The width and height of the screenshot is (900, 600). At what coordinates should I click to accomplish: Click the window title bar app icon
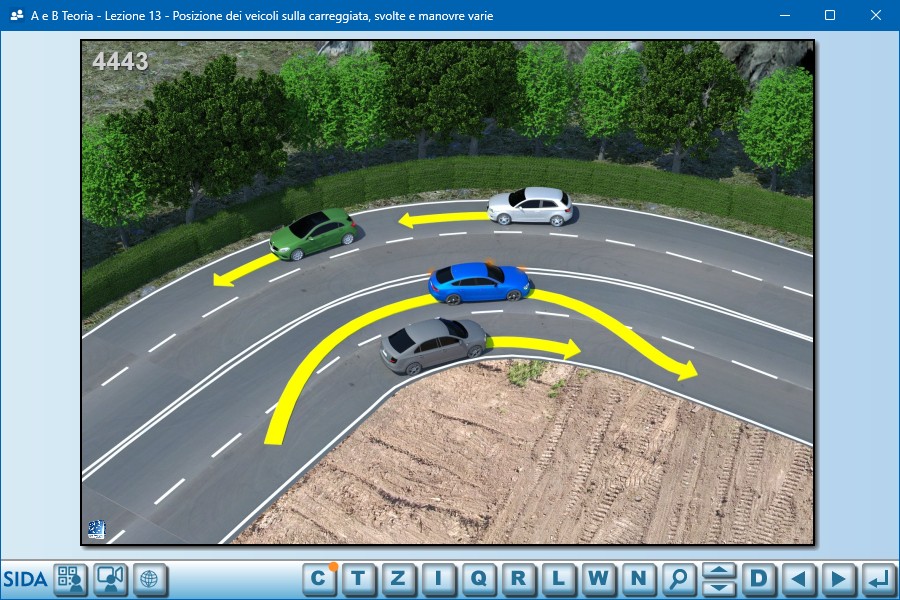[x=17, y=16]
